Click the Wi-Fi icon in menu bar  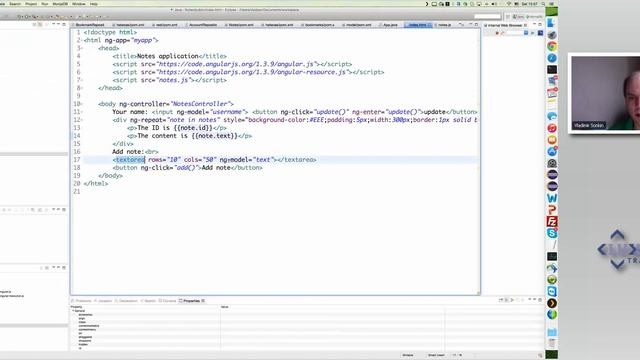tap(509, 4)
